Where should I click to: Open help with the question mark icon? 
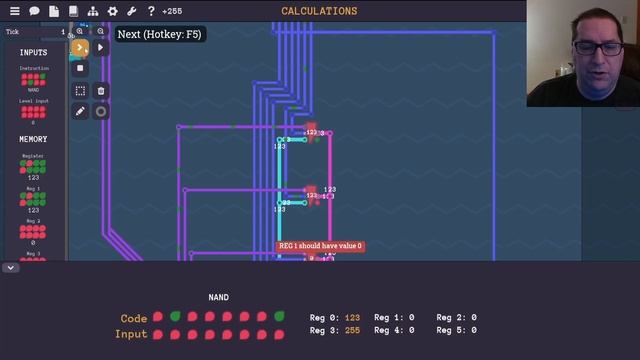(x=151, y=11)
